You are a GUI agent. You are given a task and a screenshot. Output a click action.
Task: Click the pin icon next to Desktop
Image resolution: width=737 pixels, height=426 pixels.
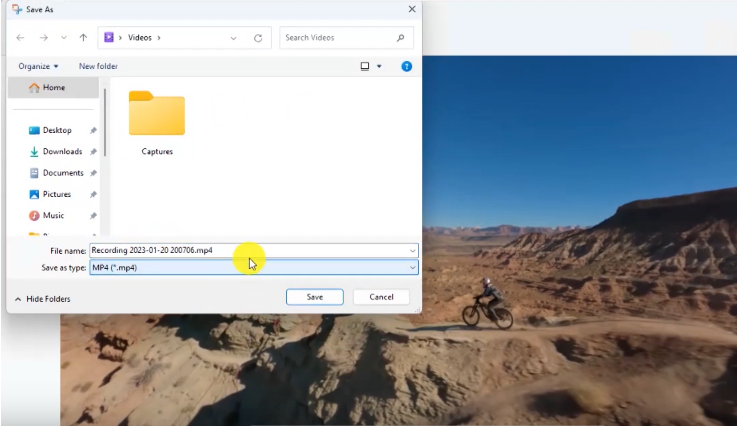click(x=93, y=130)
